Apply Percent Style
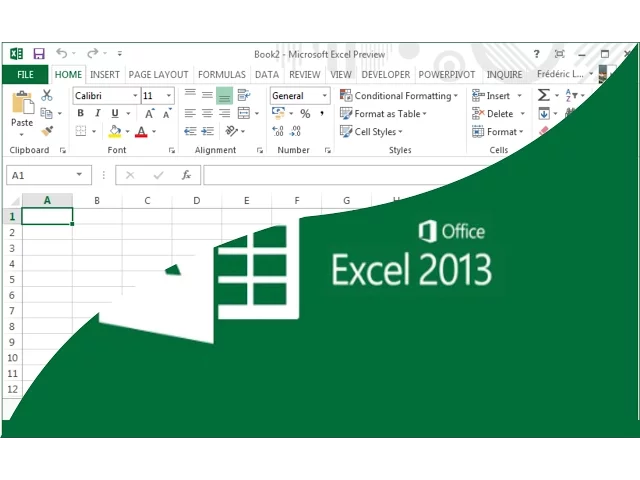 tap(305, 113)
